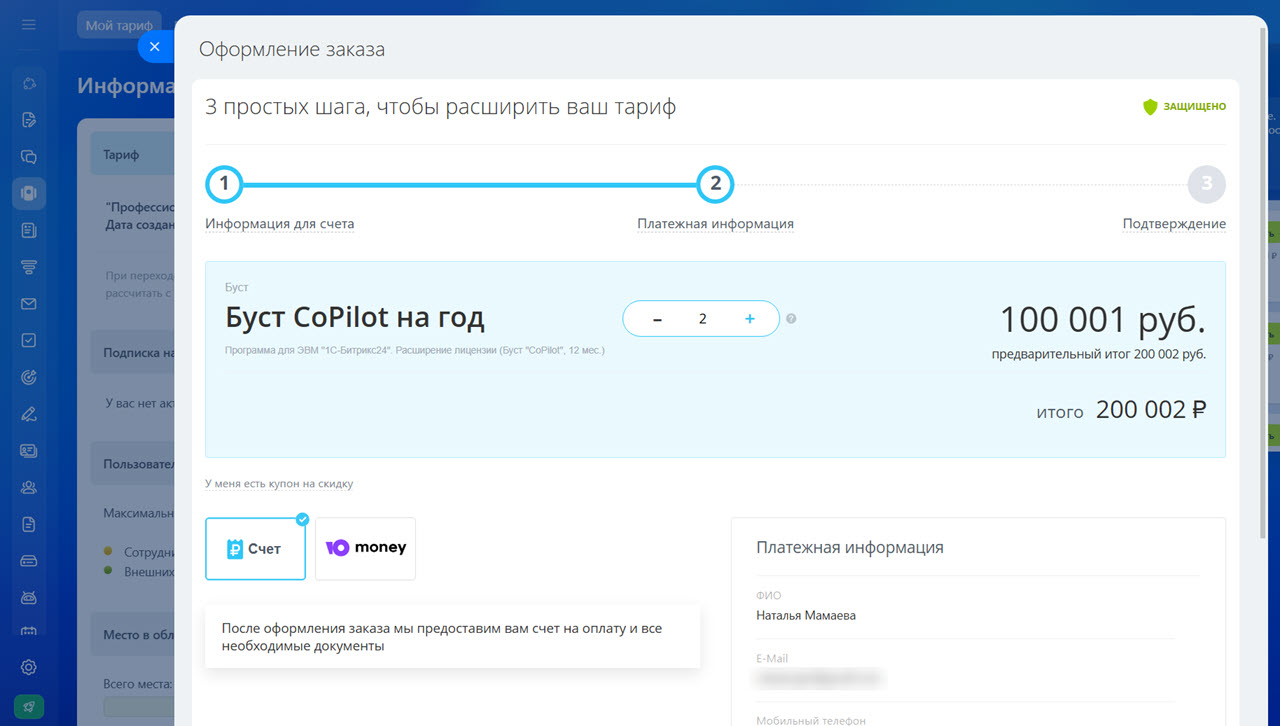Image resolution: width=1280 pixels, height=726 pixels.
Task: Click the 'Мобильный телефон' field label
Action: [811, 720]
